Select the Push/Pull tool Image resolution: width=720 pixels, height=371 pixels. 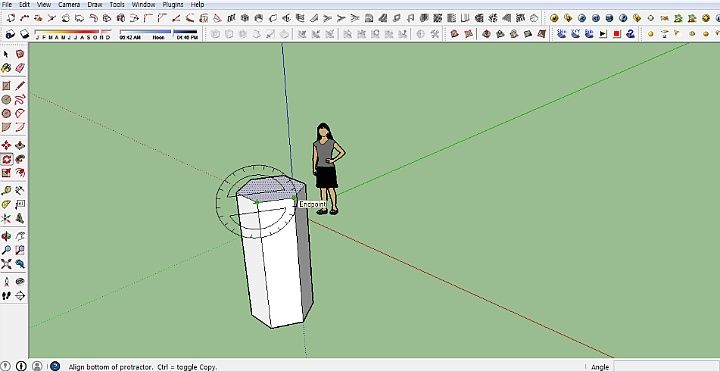pyautogui.click(x=20, y=146)
